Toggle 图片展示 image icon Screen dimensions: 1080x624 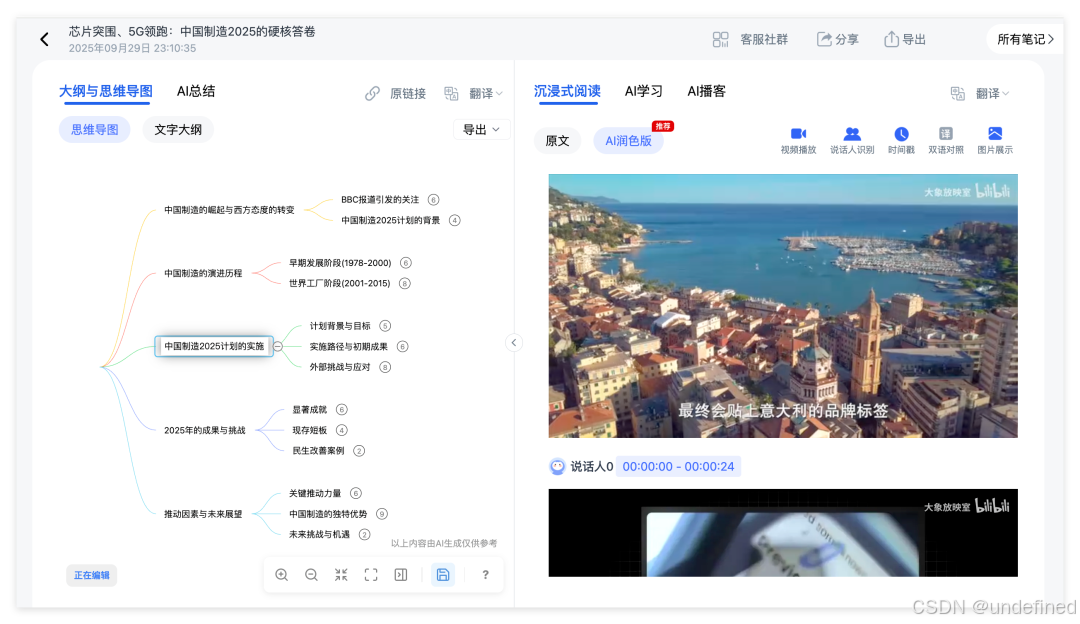point(995,134)
